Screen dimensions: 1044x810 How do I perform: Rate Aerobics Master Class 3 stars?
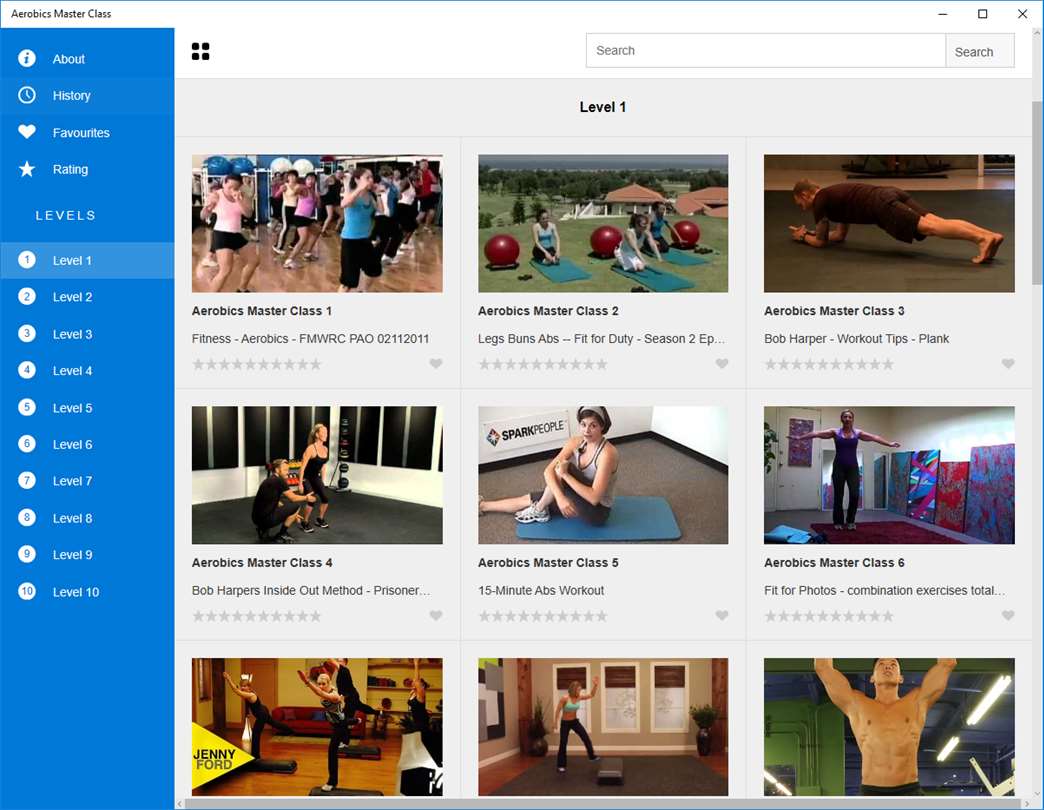pos(829,364)
